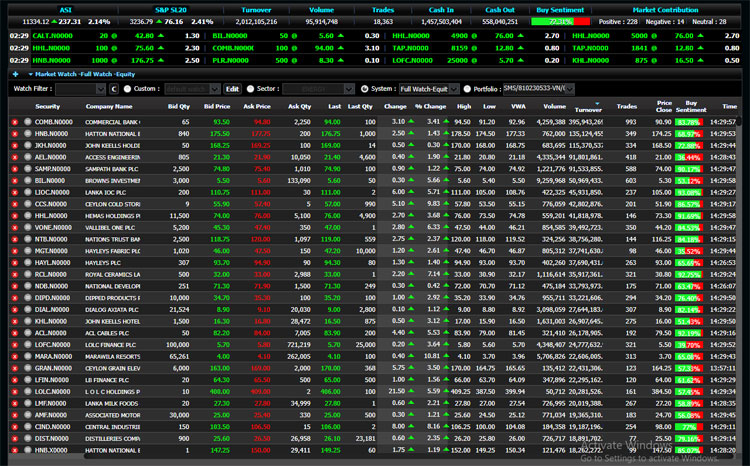Remove DIAL.N0000 using red X icon
The image size is (750, 466).
pos(15,310)
